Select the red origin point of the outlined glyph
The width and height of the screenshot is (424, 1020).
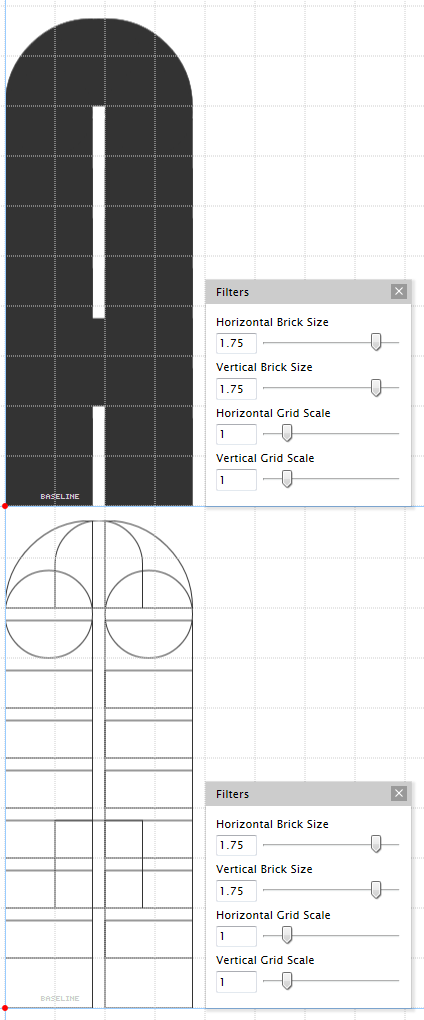click(x=5, y=1008)
